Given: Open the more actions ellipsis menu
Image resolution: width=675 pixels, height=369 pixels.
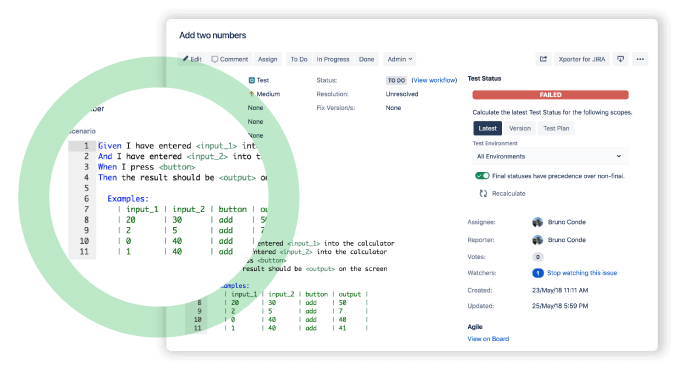Looking at the screenshot, I should click(640, 59).
